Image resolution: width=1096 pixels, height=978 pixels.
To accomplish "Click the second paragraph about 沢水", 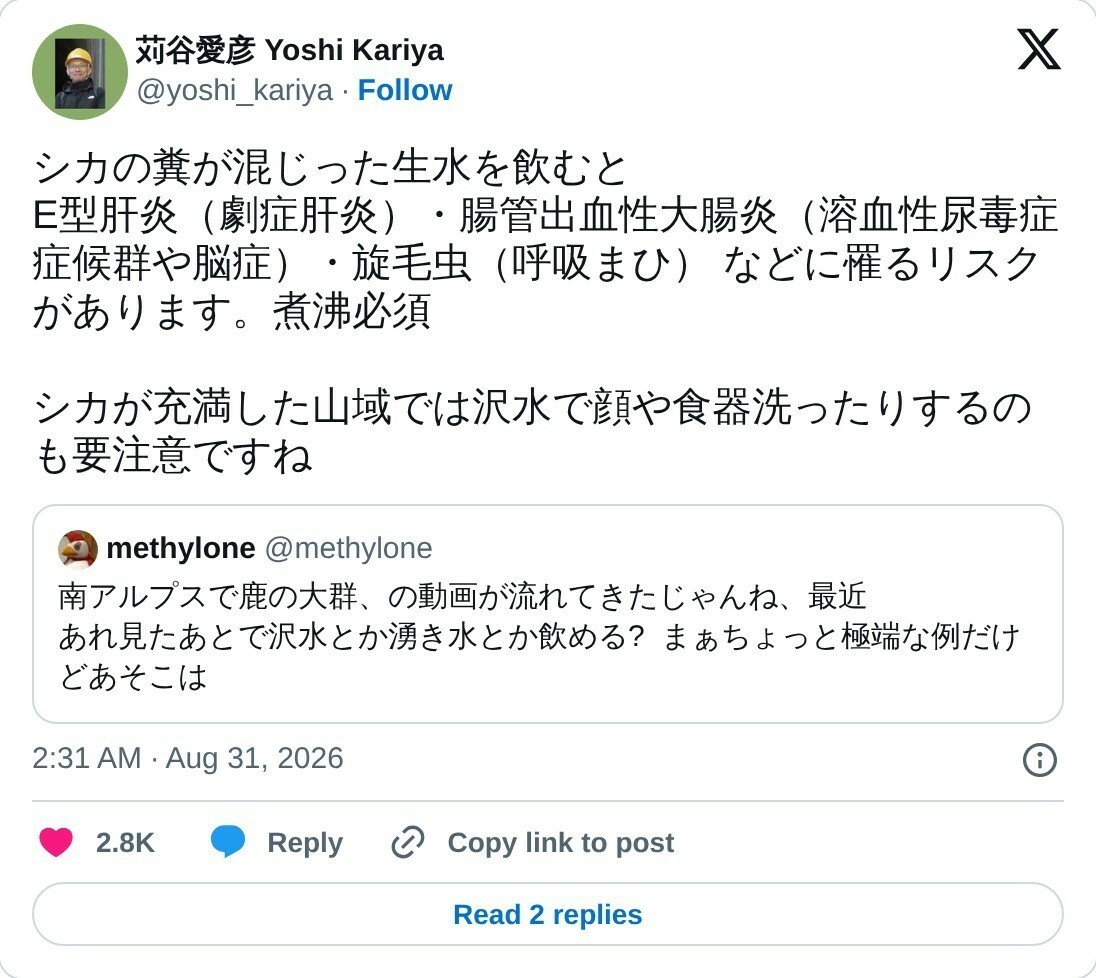I will pyautogui.click(x=532, y=431).
